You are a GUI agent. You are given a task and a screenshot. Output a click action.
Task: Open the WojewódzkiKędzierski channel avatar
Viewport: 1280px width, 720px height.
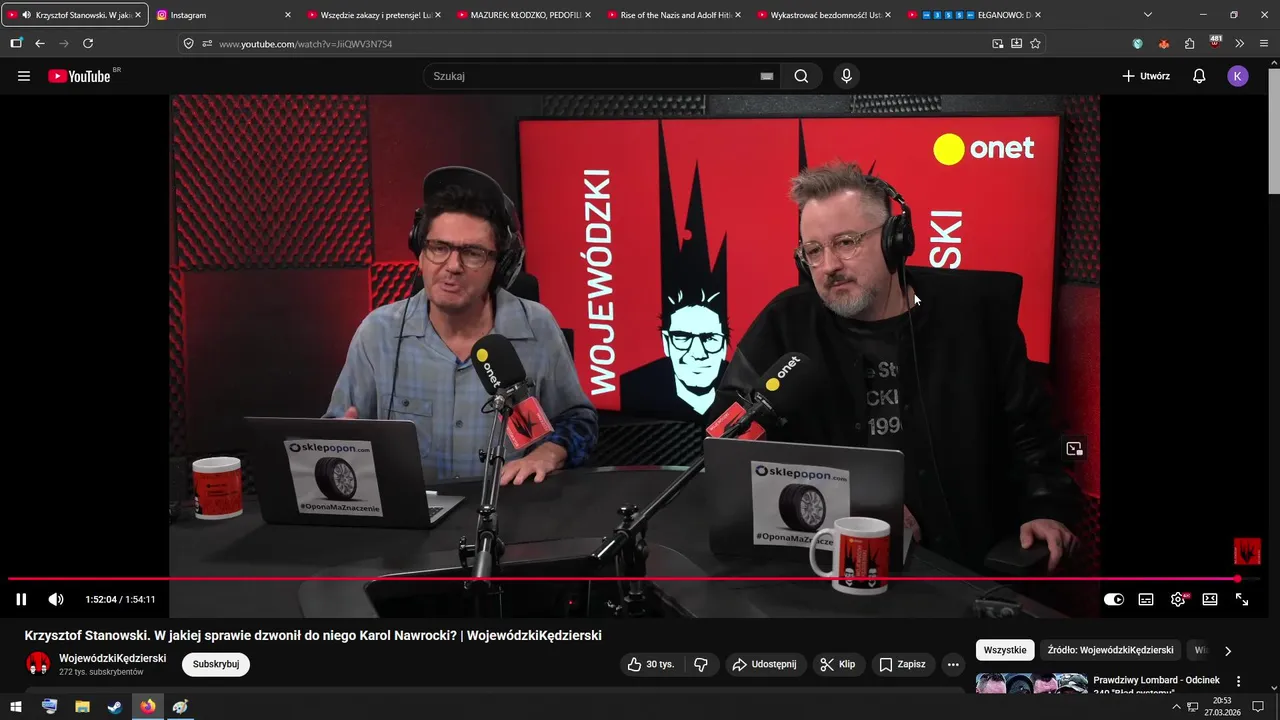click(x=38, y=664)
